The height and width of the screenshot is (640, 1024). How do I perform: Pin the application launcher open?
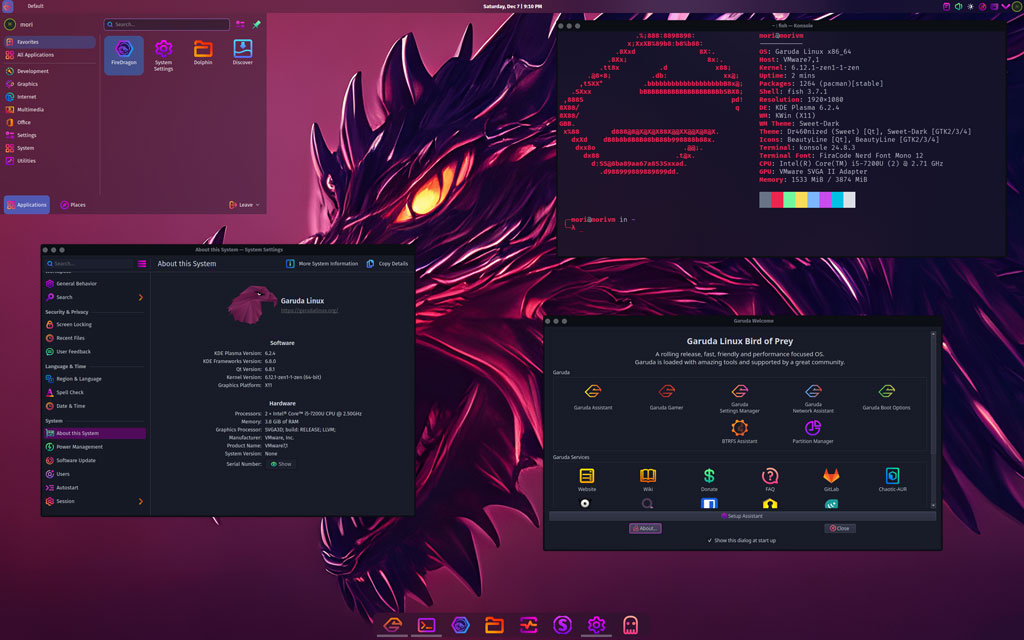click(256, 24)
